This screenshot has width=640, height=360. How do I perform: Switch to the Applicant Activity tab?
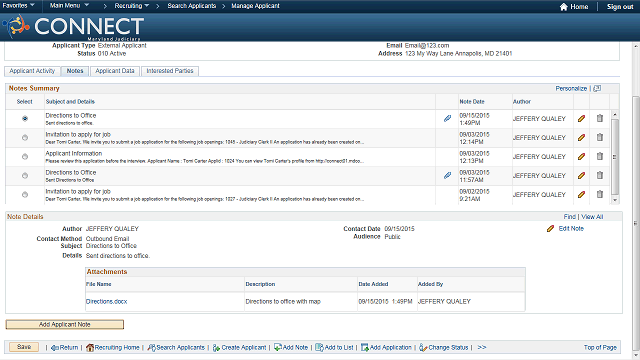click(32, 71)
